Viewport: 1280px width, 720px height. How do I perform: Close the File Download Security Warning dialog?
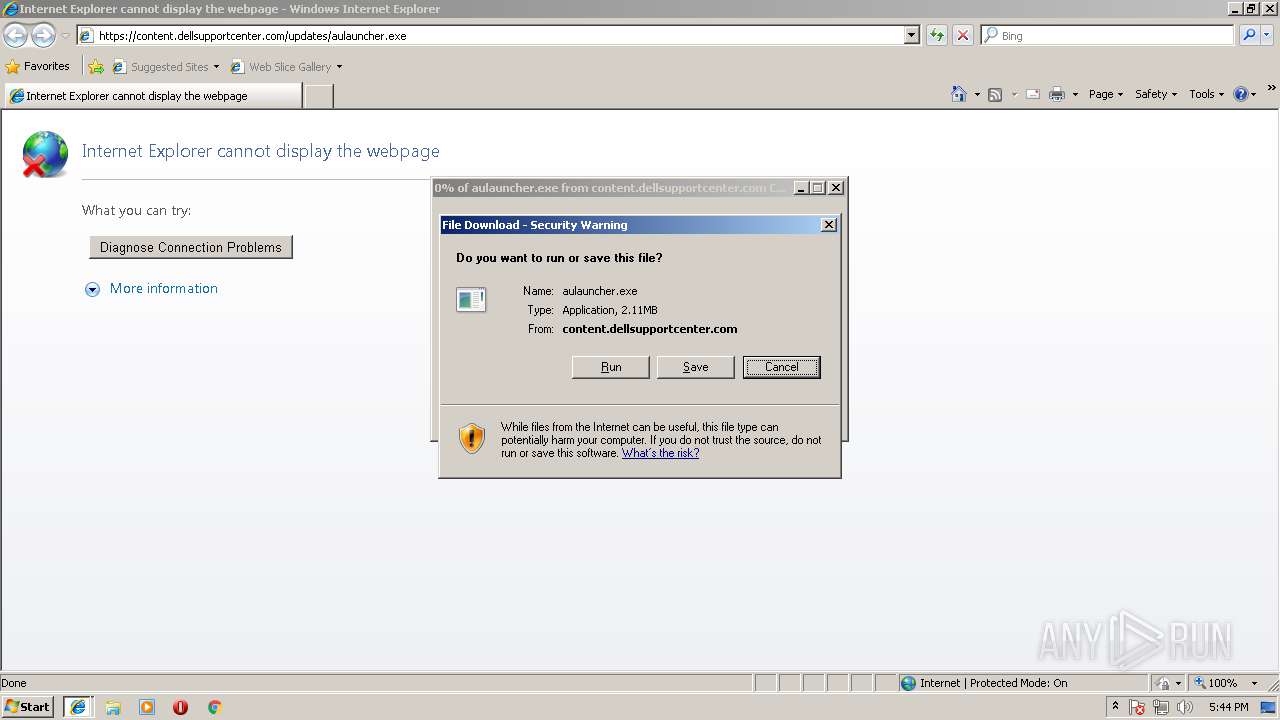[829, 225]
